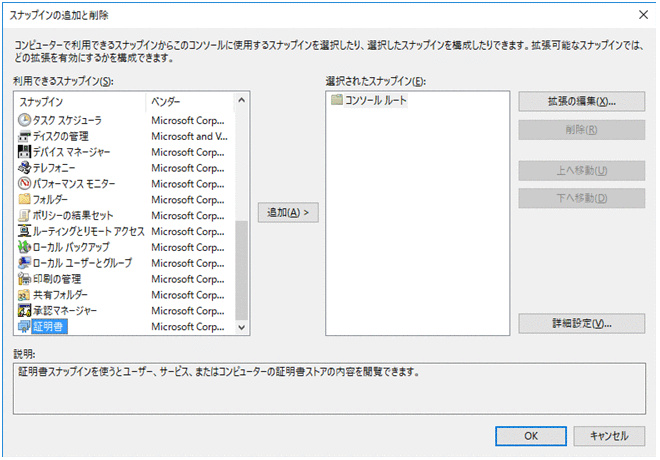The image size is (660, 460).
Task: Click the キャンセル button
Action: point(609,436)
